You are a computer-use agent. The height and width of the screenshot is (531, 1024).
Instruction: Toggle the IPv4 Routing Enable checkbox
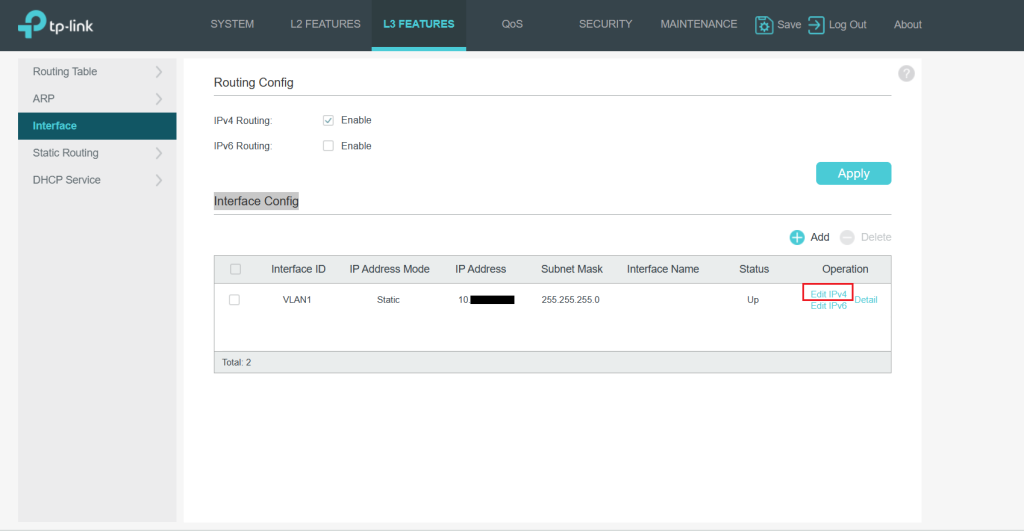pos(328,120)
